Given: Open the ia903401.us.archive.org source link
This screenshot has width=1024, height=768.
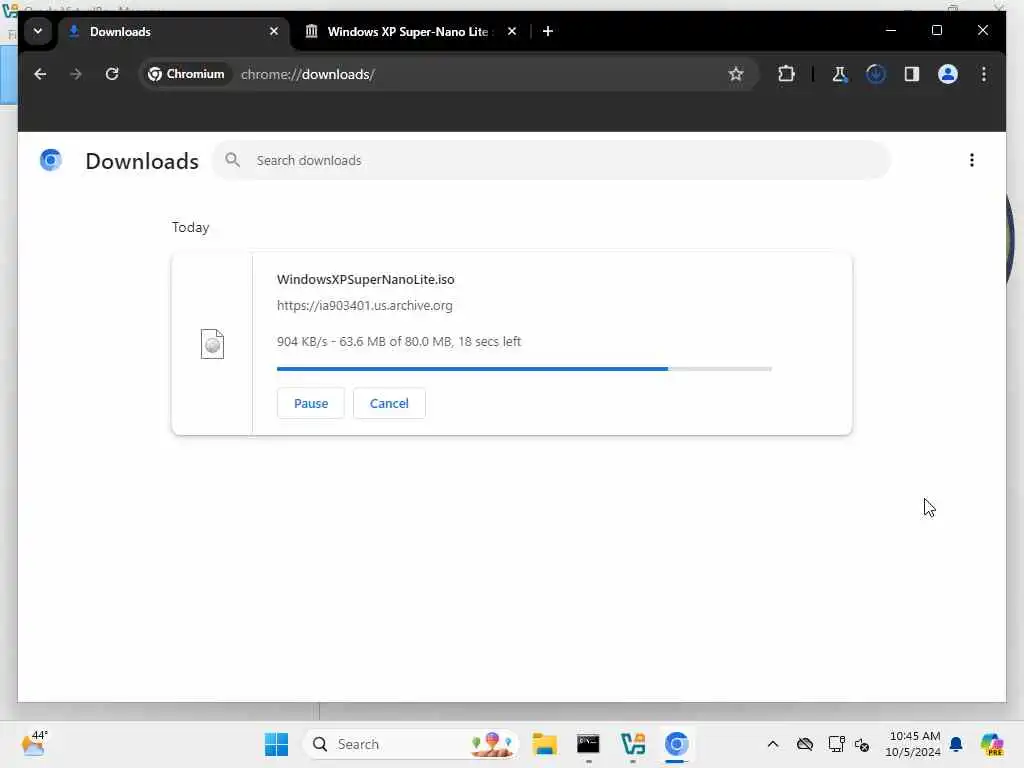Looking at the screenshot, I should (364, 306).
